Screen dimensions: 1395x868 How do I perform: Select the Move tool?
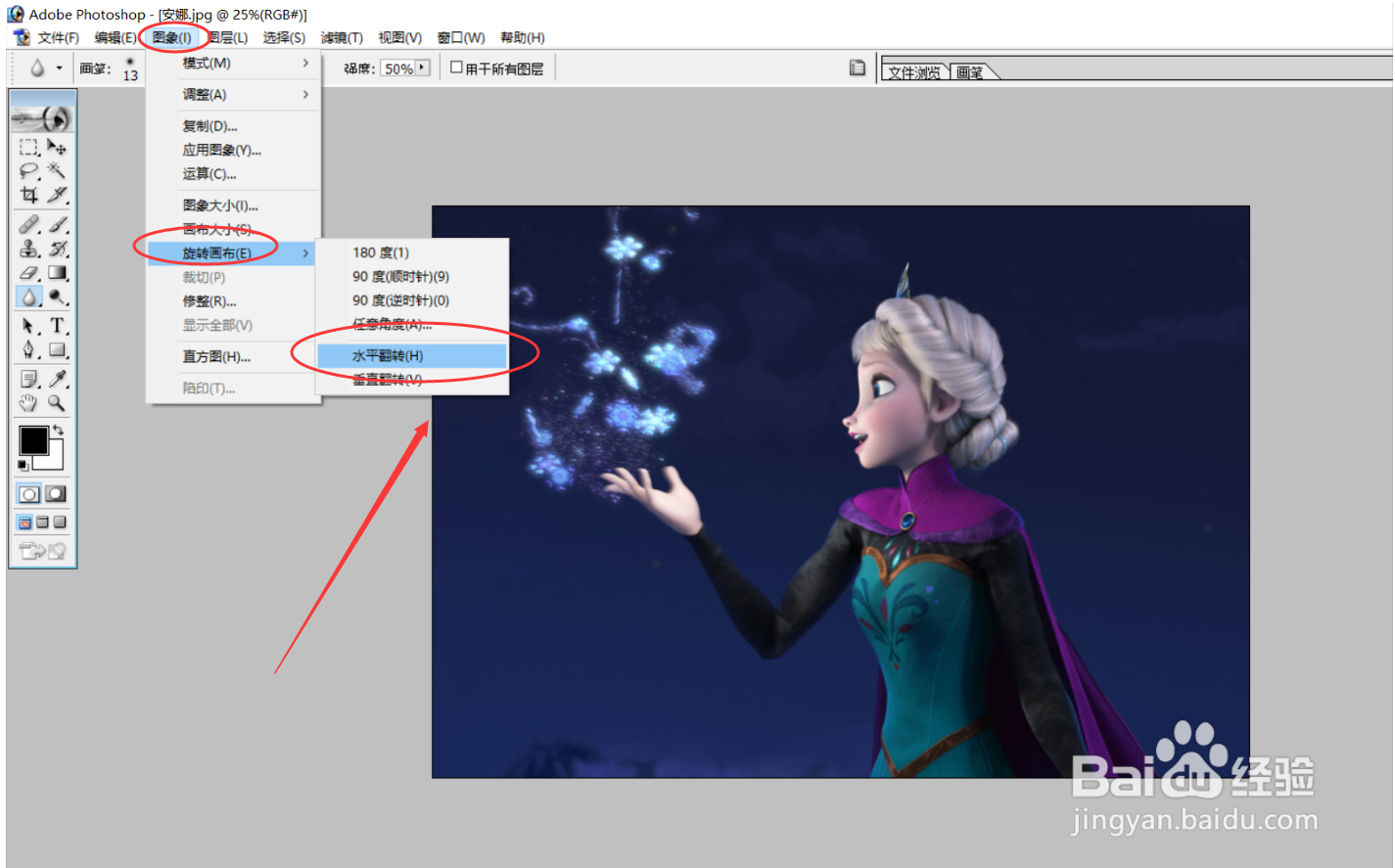click(x=57, y=147)
